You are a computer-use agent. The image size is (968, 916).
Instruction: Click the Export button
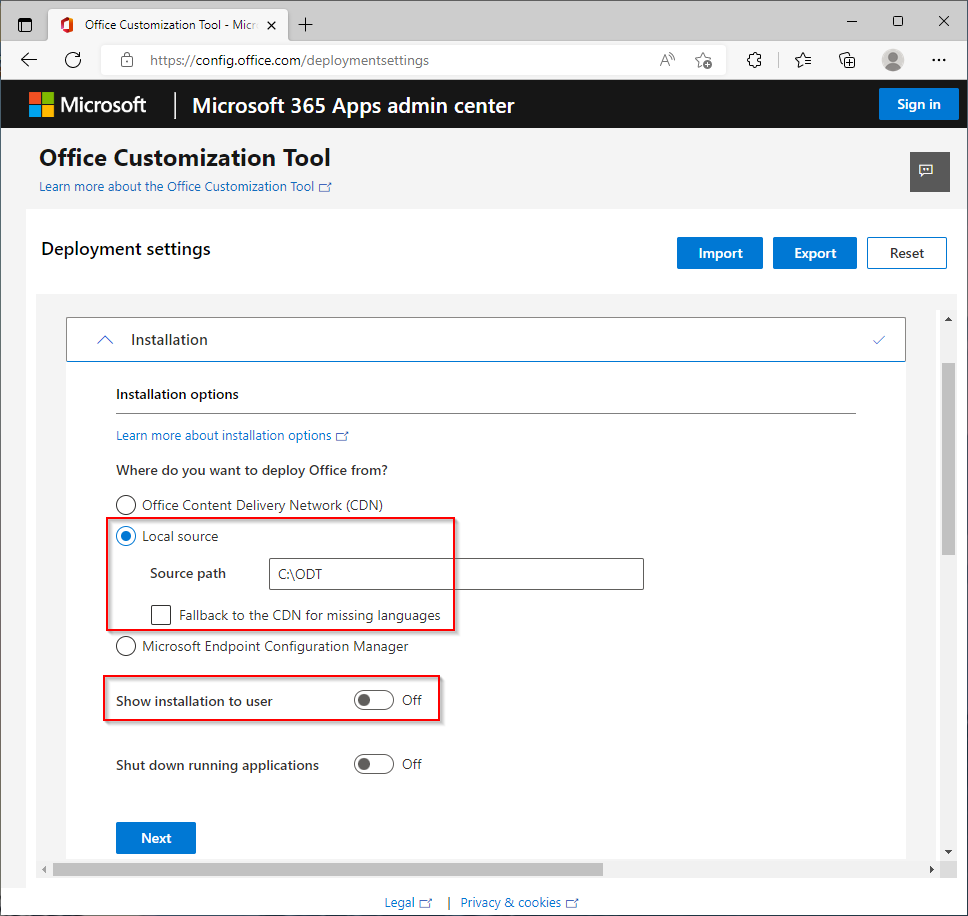tap(814, 253)
